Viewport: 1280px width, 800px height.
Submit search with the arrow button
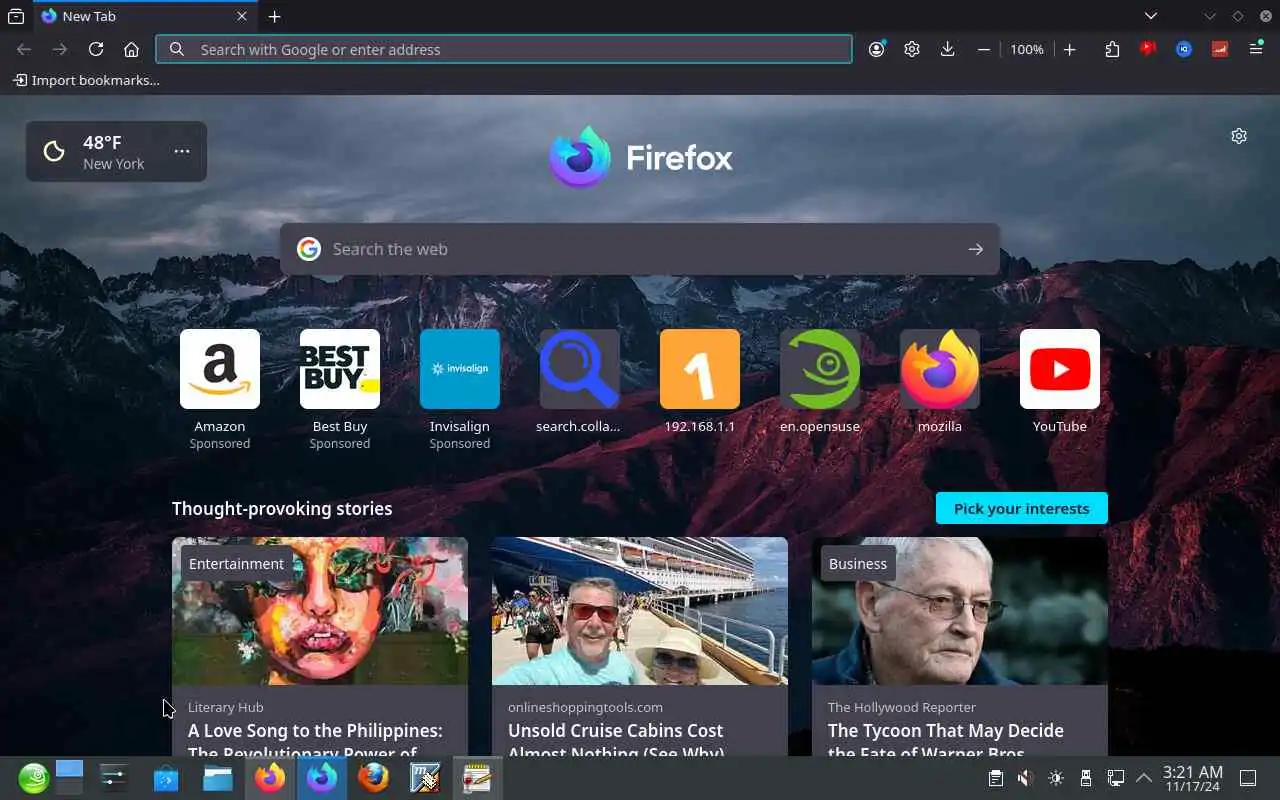coord(976,249)
